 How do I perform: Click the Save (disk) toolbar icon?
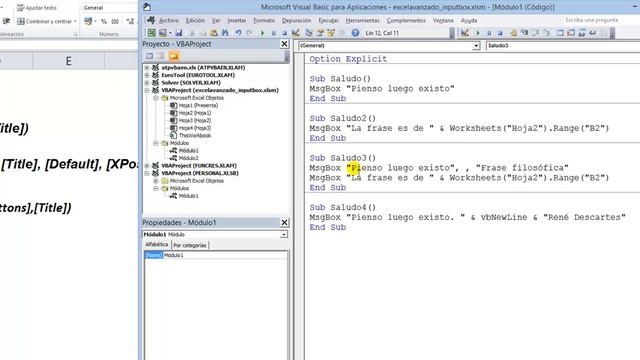coord(179,33)
